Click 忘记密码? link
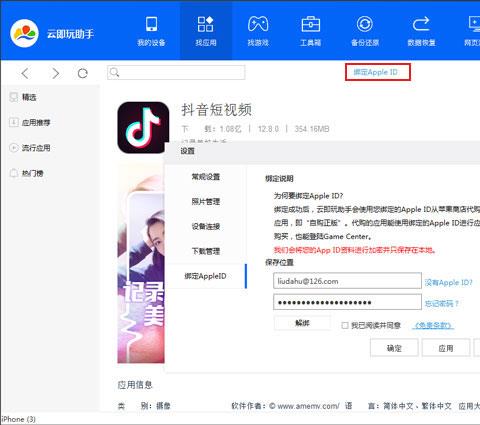This screenshot has width=480, height=425. tap(442, 303)
